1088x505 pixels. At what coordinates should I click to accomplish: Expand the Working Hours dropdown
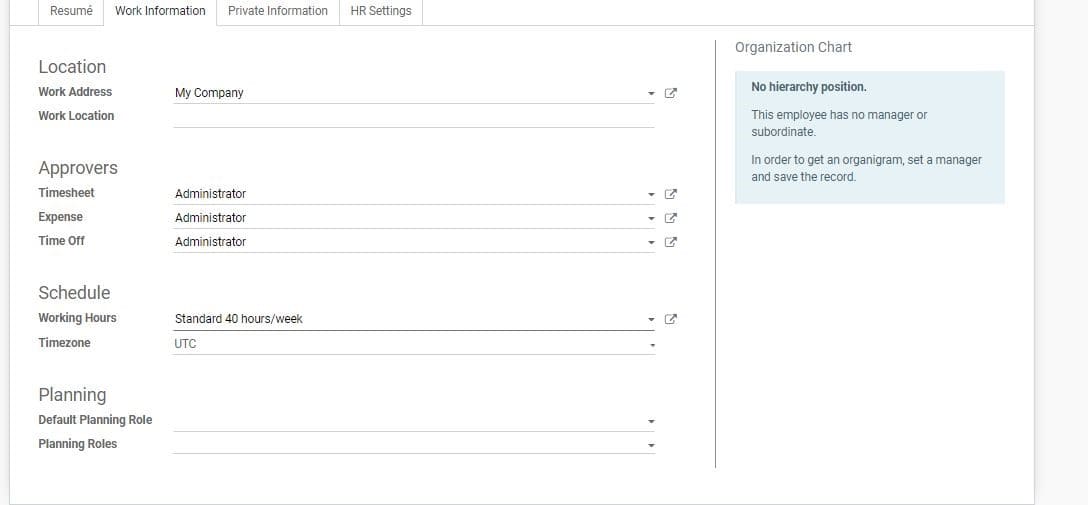pyautogui.click(x=651, y=320)
